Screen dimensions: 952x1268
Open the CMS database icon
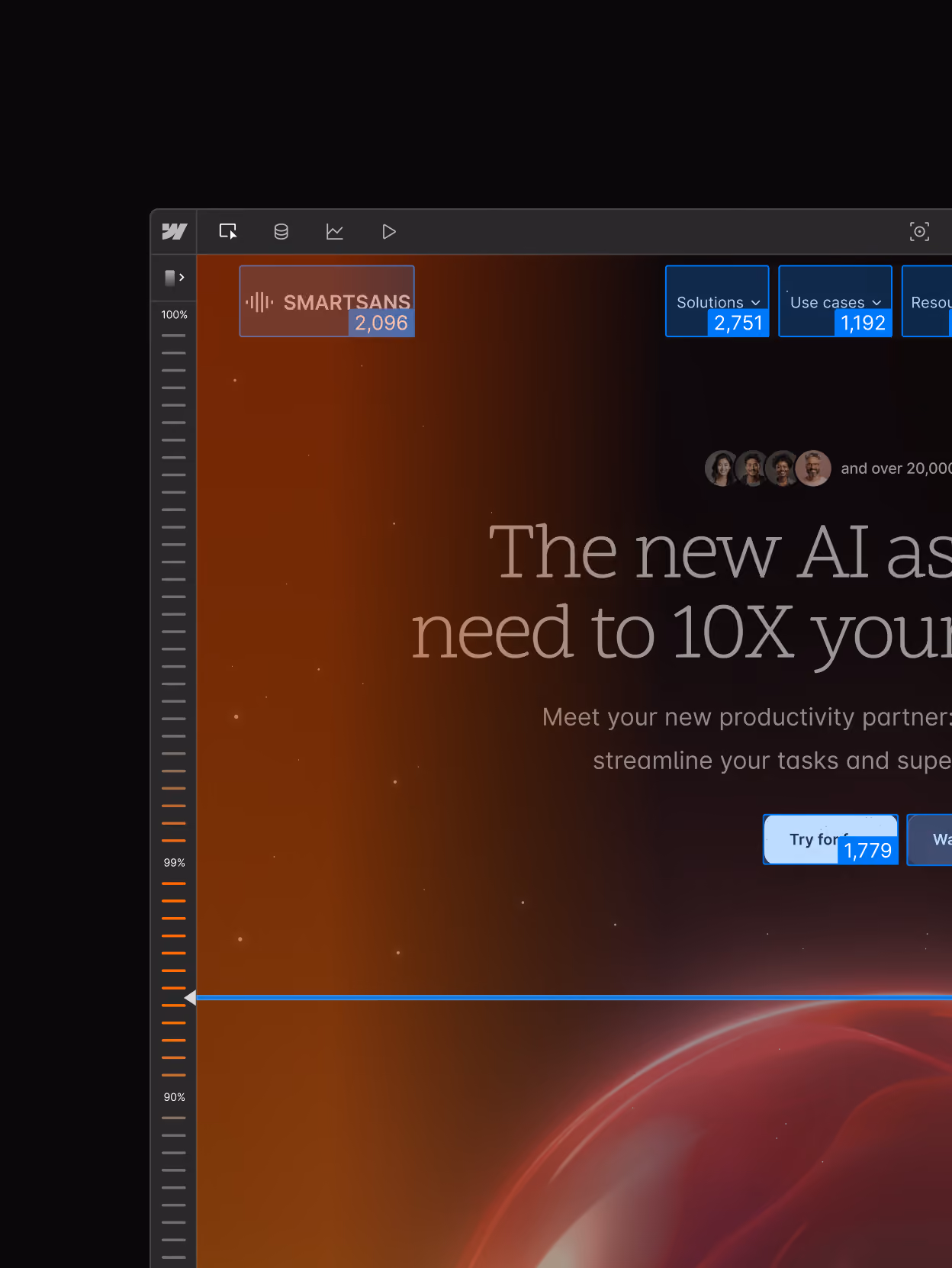[281, 231]
